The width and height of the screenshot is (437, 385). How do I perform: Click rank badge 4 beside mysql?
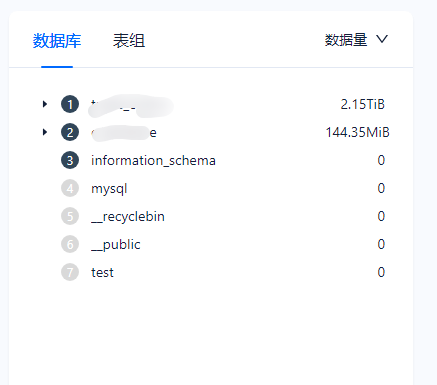tap(70, 188)
